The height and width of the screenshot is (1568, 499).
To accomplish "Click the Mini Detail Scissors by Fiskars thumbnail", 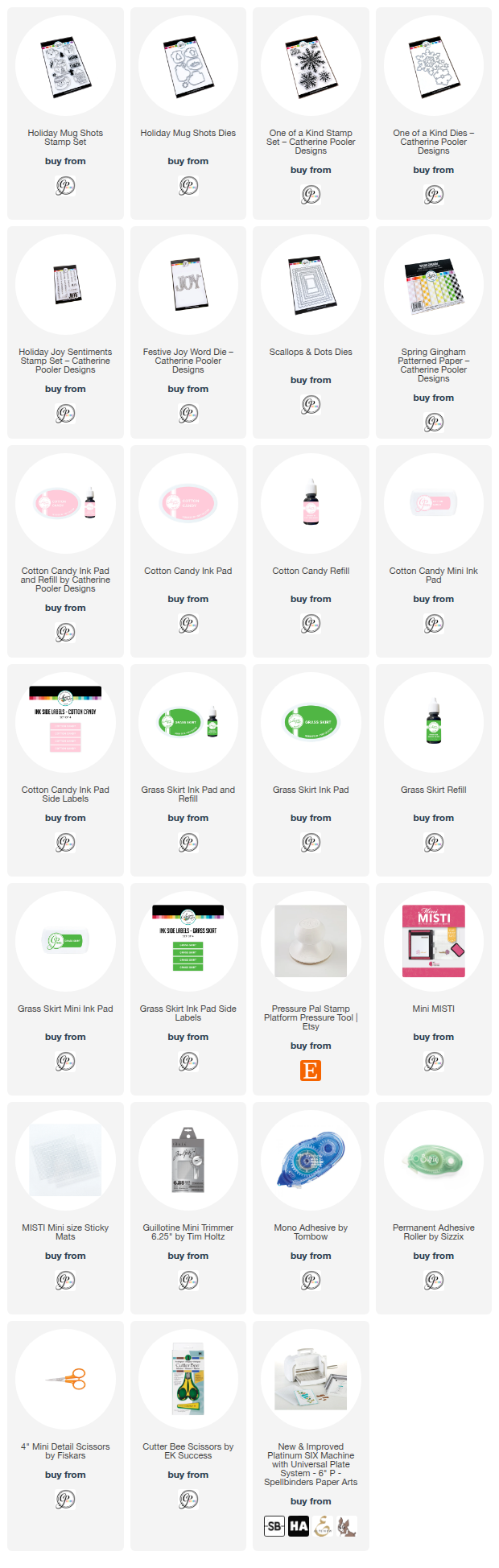I will click(65, 1380).
